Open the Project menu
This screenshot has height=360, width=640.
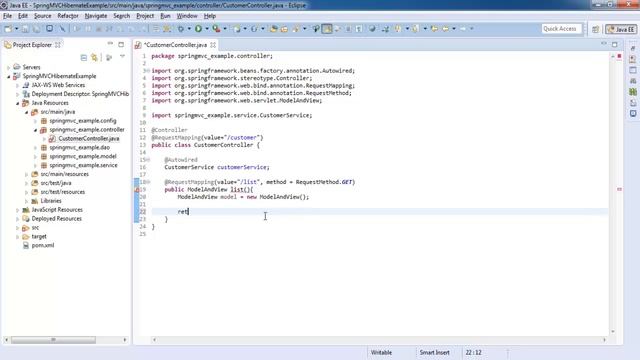click(x=145, y=16)
